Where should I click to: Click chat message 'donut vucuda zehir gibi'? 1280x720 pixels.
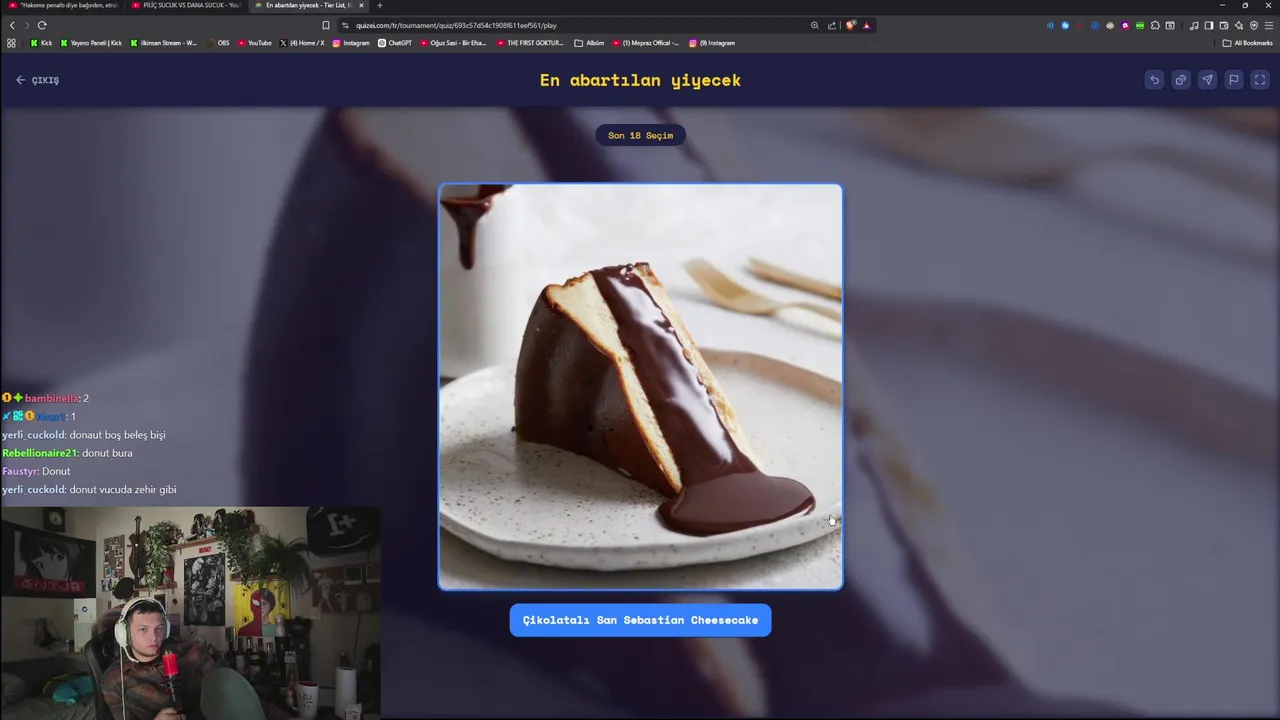[x=123, y=490]
